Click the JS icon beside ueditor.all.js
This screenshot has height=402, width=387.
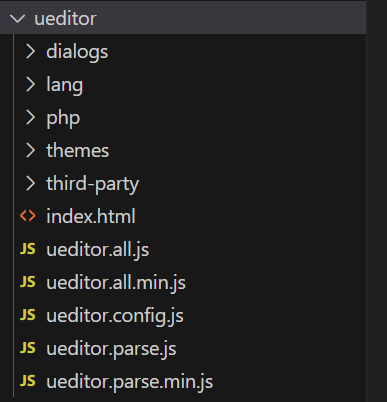pyautogui.click(x=28, y=249)
